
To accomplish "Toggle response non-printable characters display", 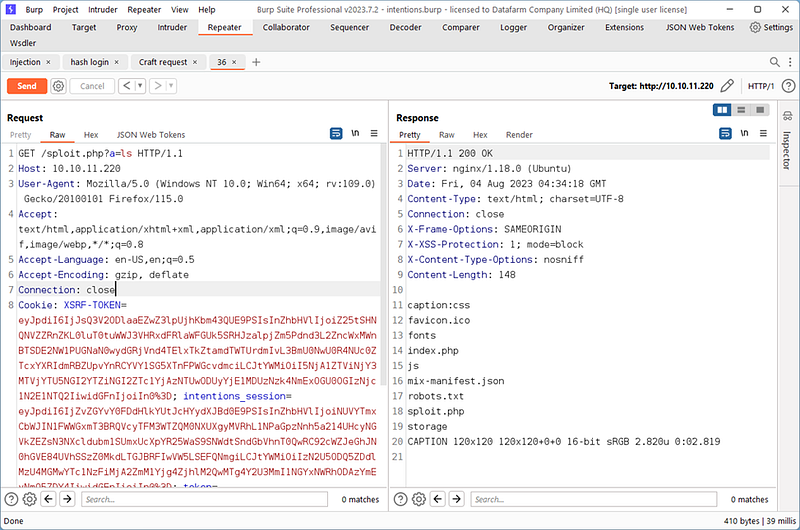I will pos(744,134).
